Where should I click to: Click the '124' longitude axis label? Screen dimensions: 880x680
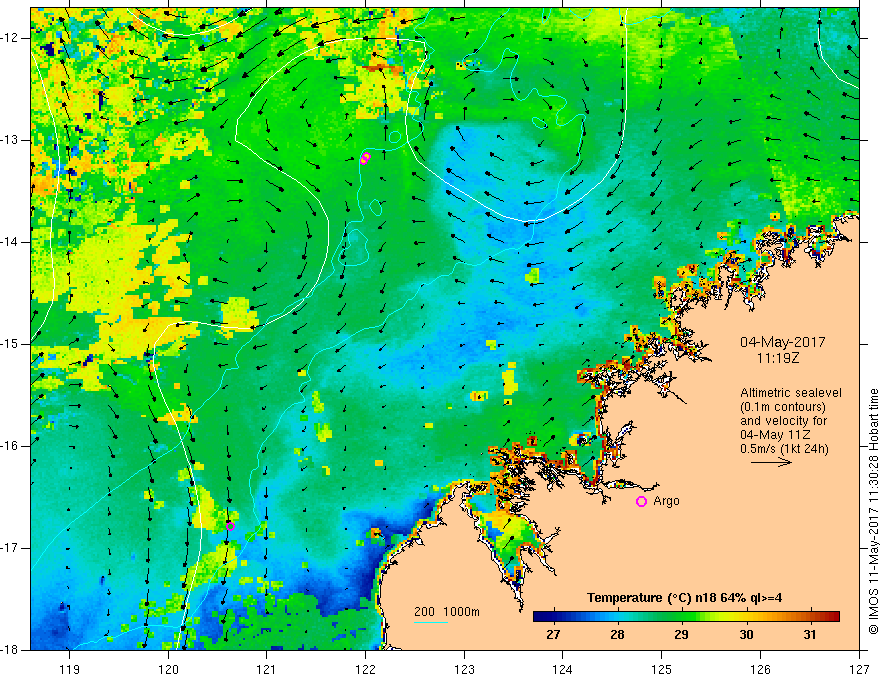tap(563, 669)
